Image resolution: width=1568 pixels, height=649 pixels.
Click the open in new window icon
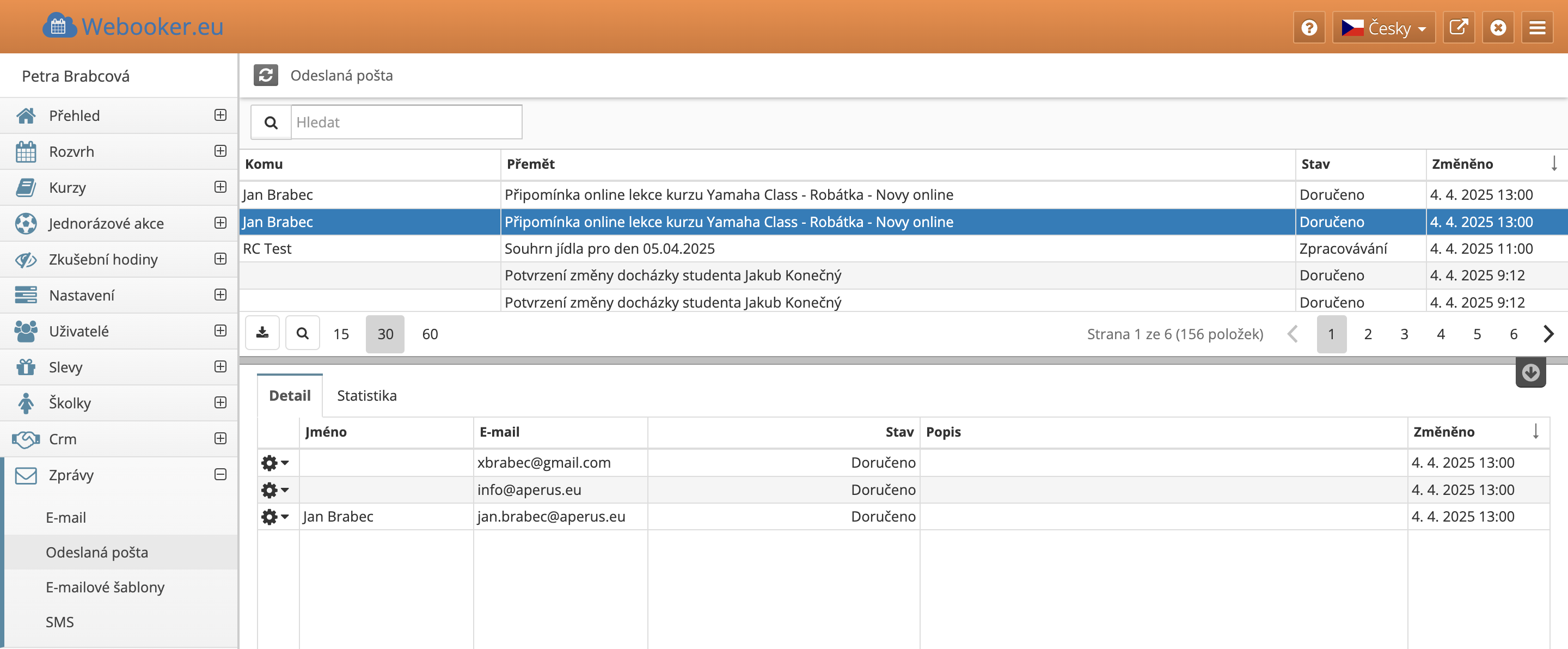[x=1459, y=27]
